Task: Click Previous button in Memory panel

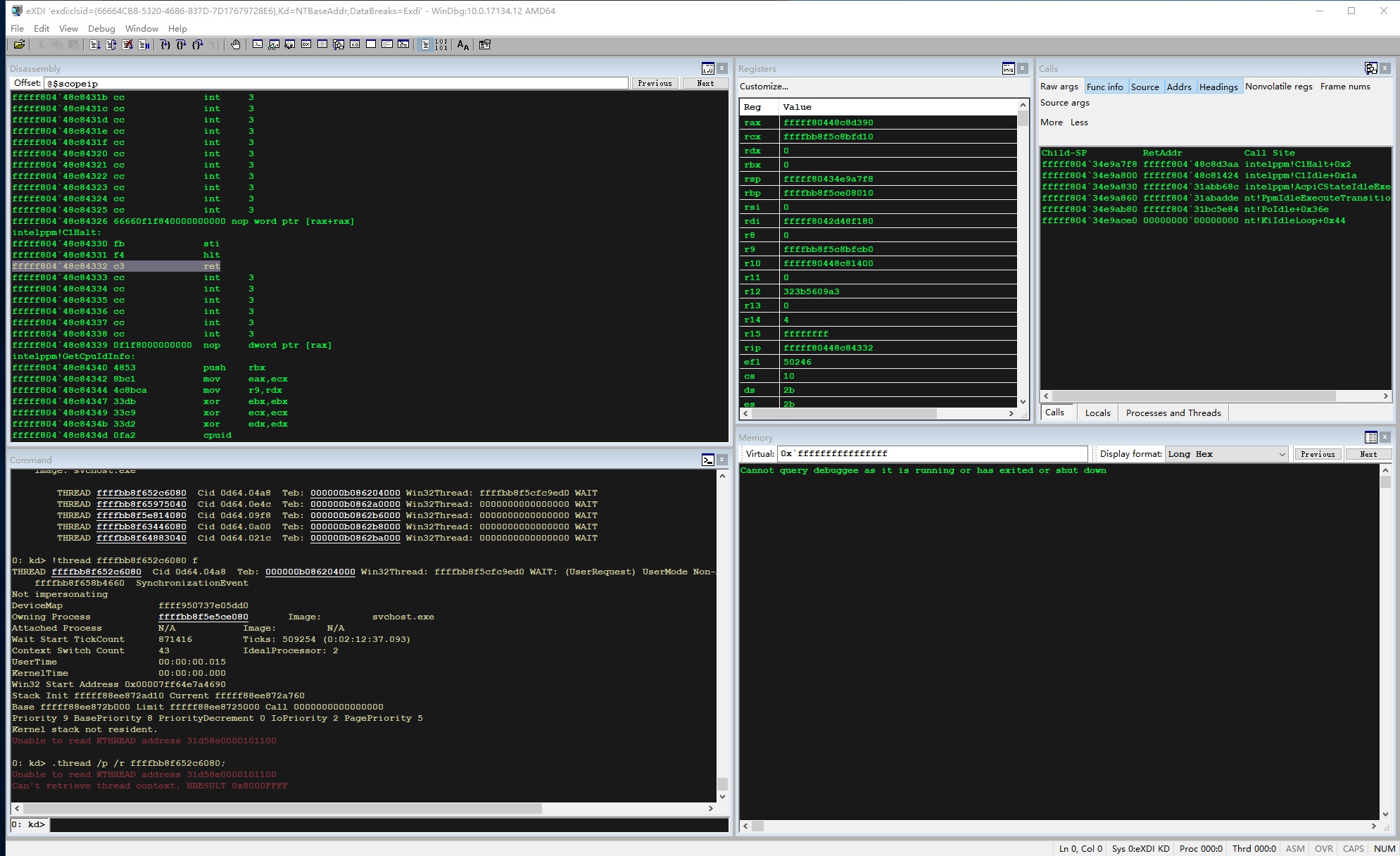Action: tap(1318, 454)
